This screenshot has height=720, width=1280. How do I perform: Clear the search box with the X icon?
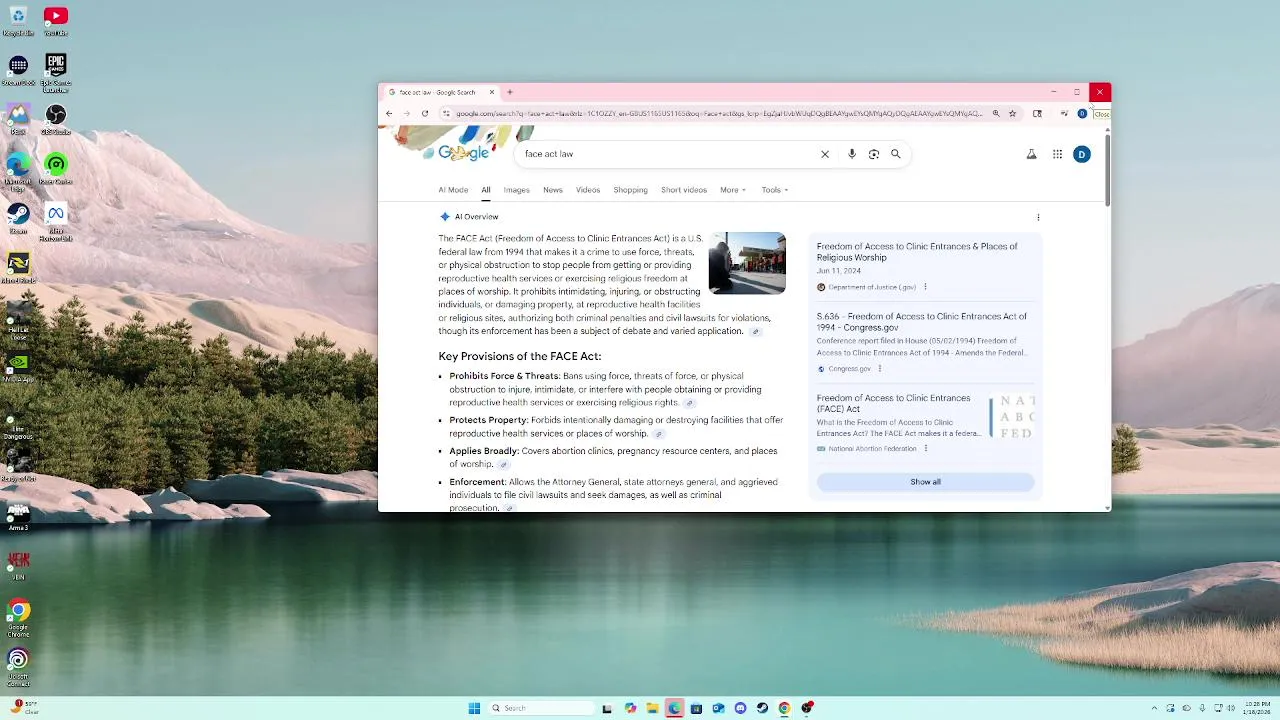point(825,154)
